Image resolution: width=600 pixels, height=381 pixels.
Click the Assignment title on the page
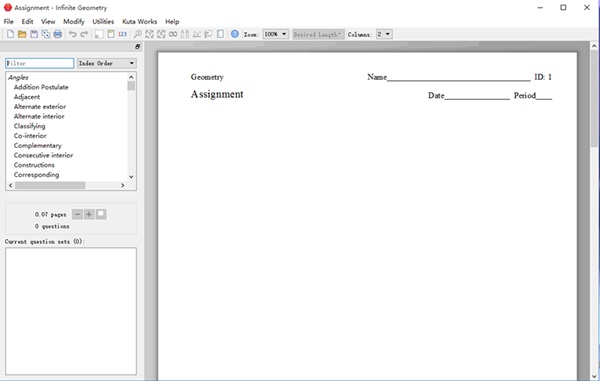217,94
